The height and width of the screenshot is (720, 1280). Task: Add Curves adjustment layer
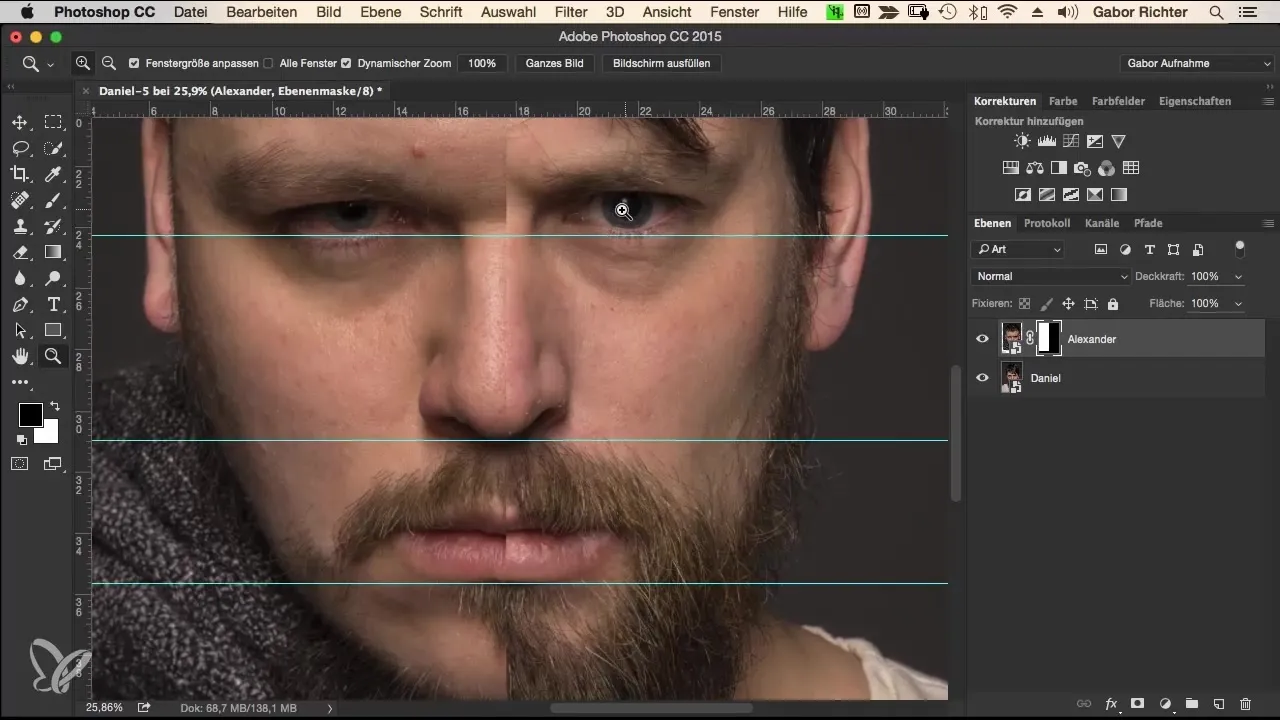click(1070, 141)
